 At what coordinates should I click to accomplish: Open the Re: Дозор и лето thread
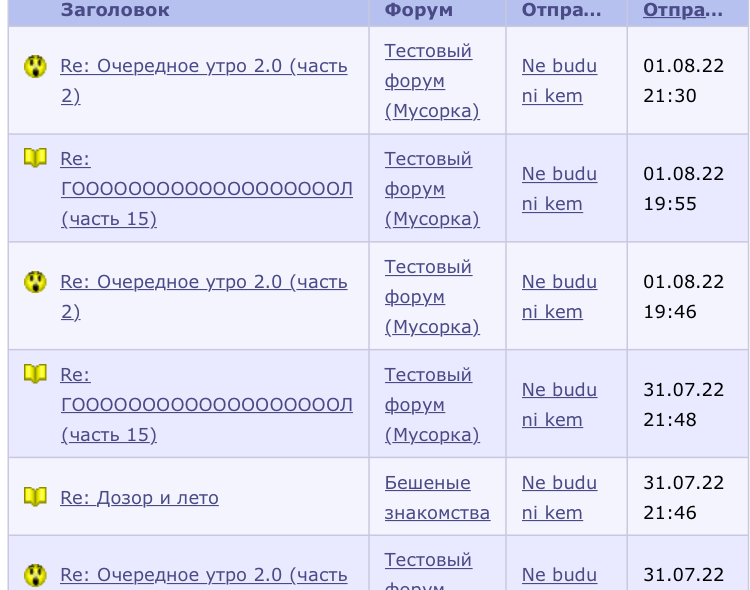tap(139, 498)
